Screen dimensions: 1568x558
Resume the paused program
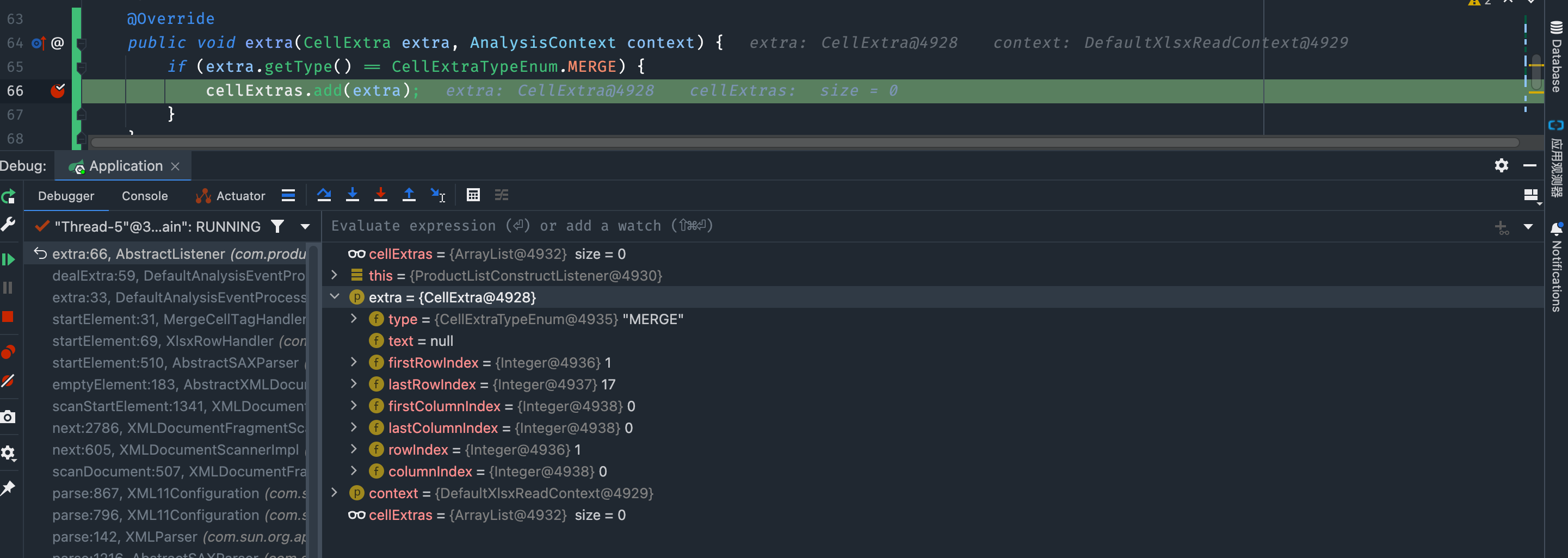click(9, 260)
